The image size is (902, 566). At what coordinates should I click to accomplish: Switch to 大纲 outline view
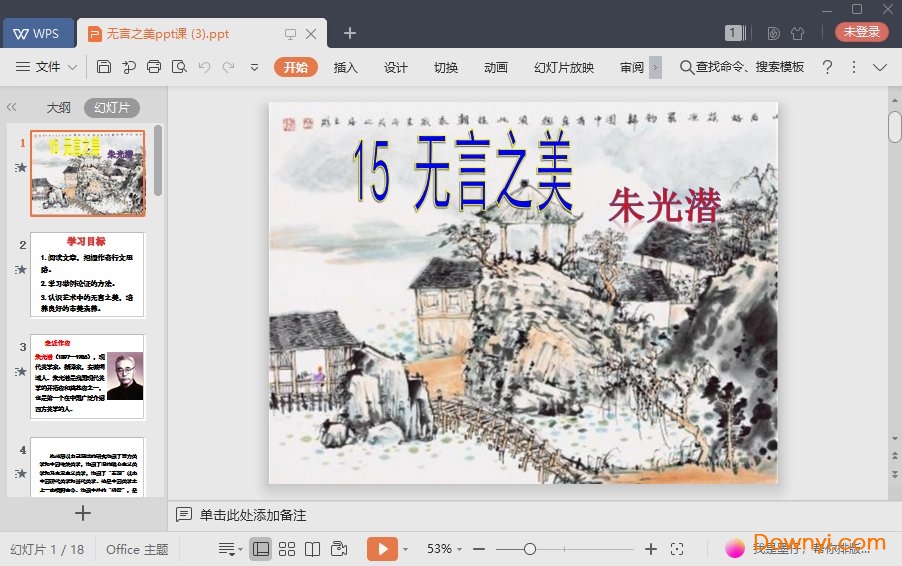point(58,108)
